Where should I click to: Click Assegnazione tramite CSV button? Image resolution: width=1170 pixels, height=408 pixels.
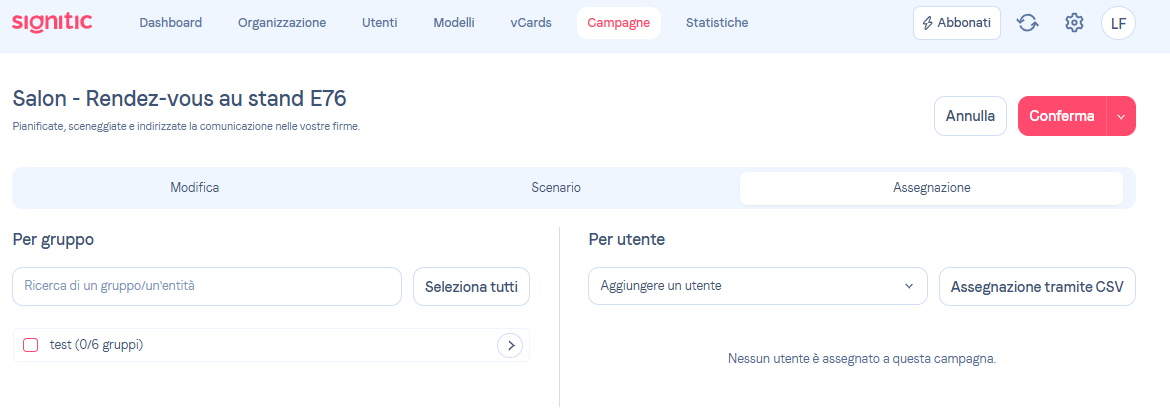coord(1037,287)
